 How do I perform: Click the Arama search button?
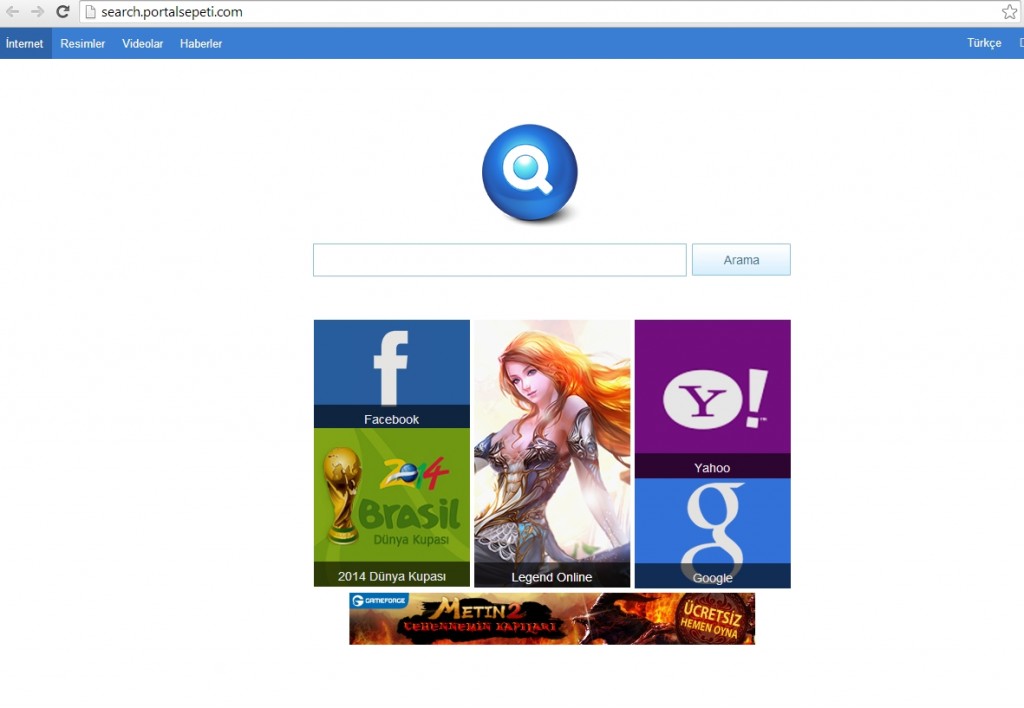(741, 260)
